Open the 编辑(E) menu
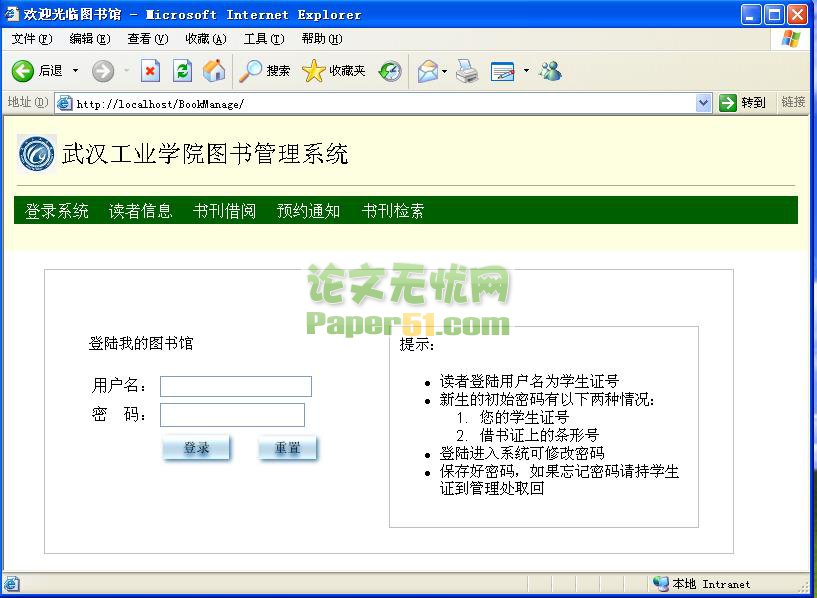This screenshot has height=598, width=817. click(90, 39)
